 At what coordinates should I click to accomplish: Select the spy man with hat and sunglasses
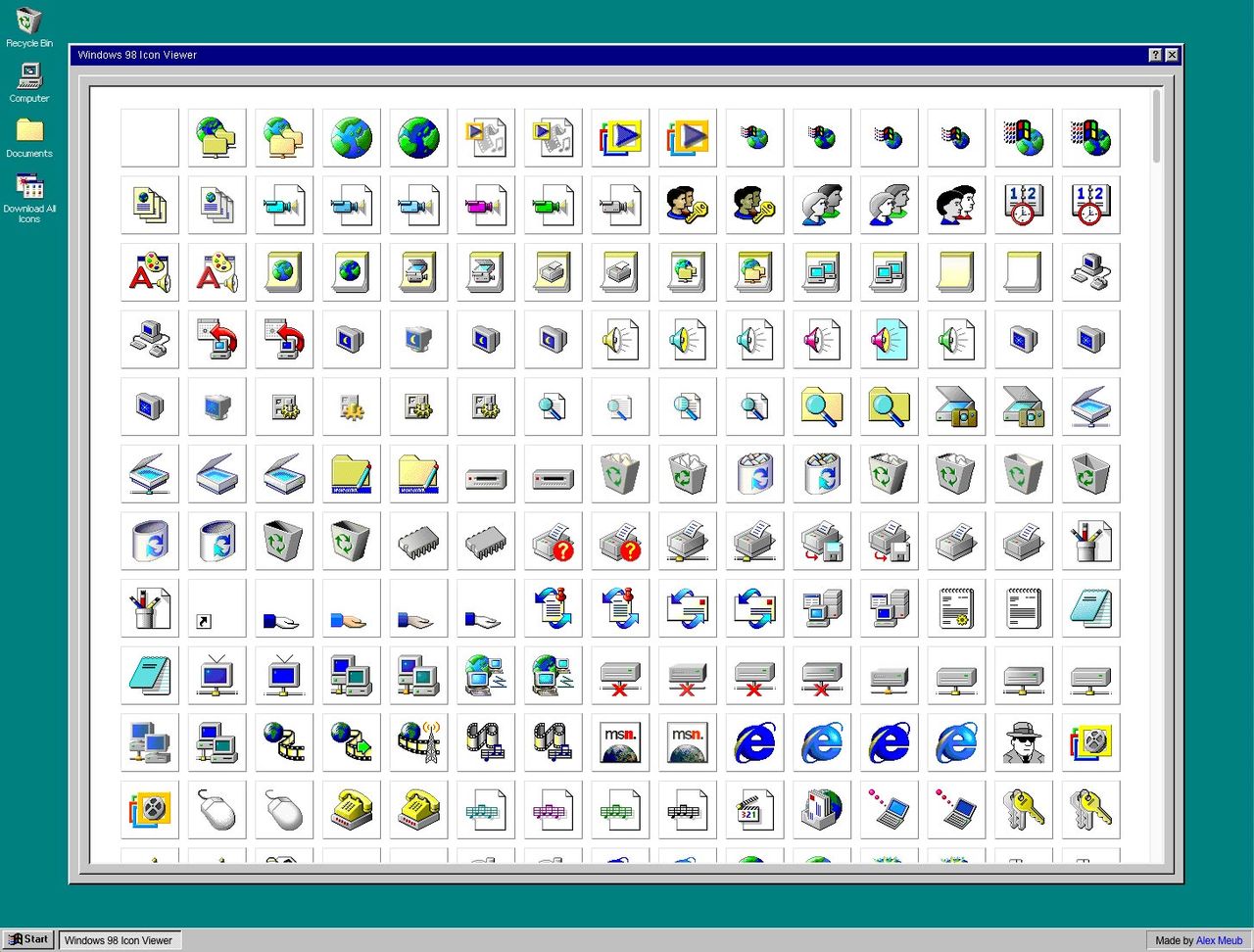[x=1023, y=742]
